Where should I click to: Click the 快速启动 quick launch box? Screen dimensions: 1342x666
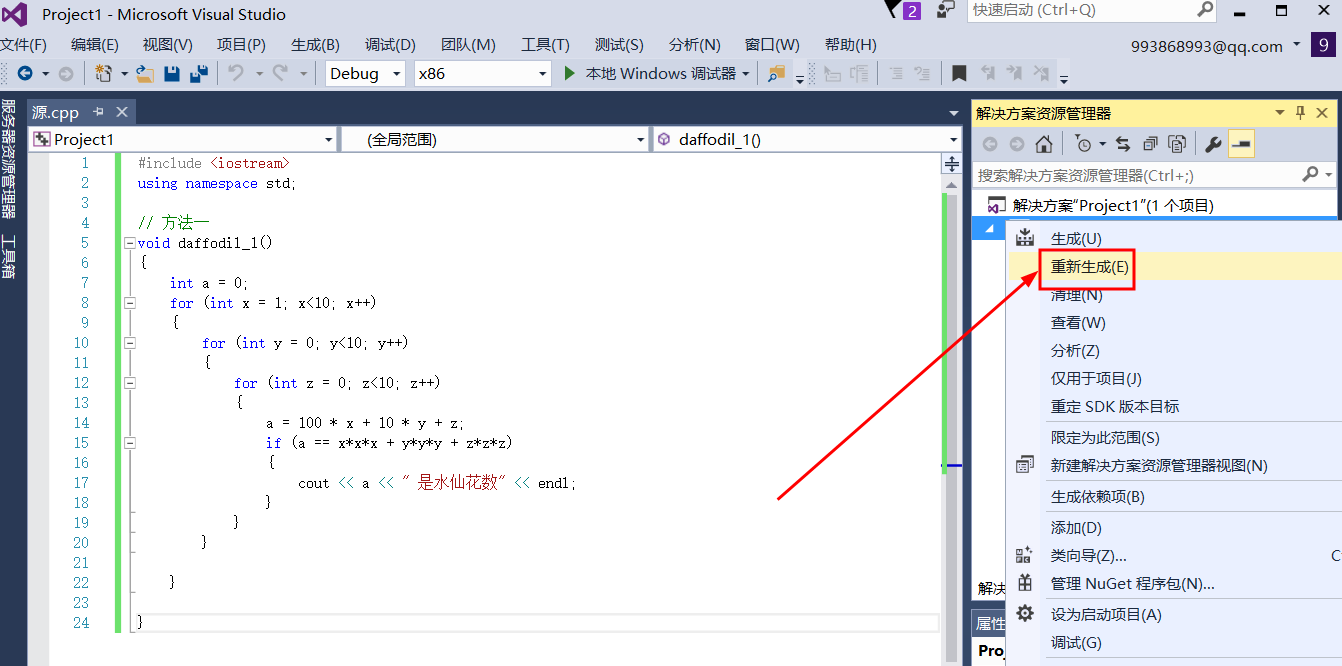tap(1092, 10)
